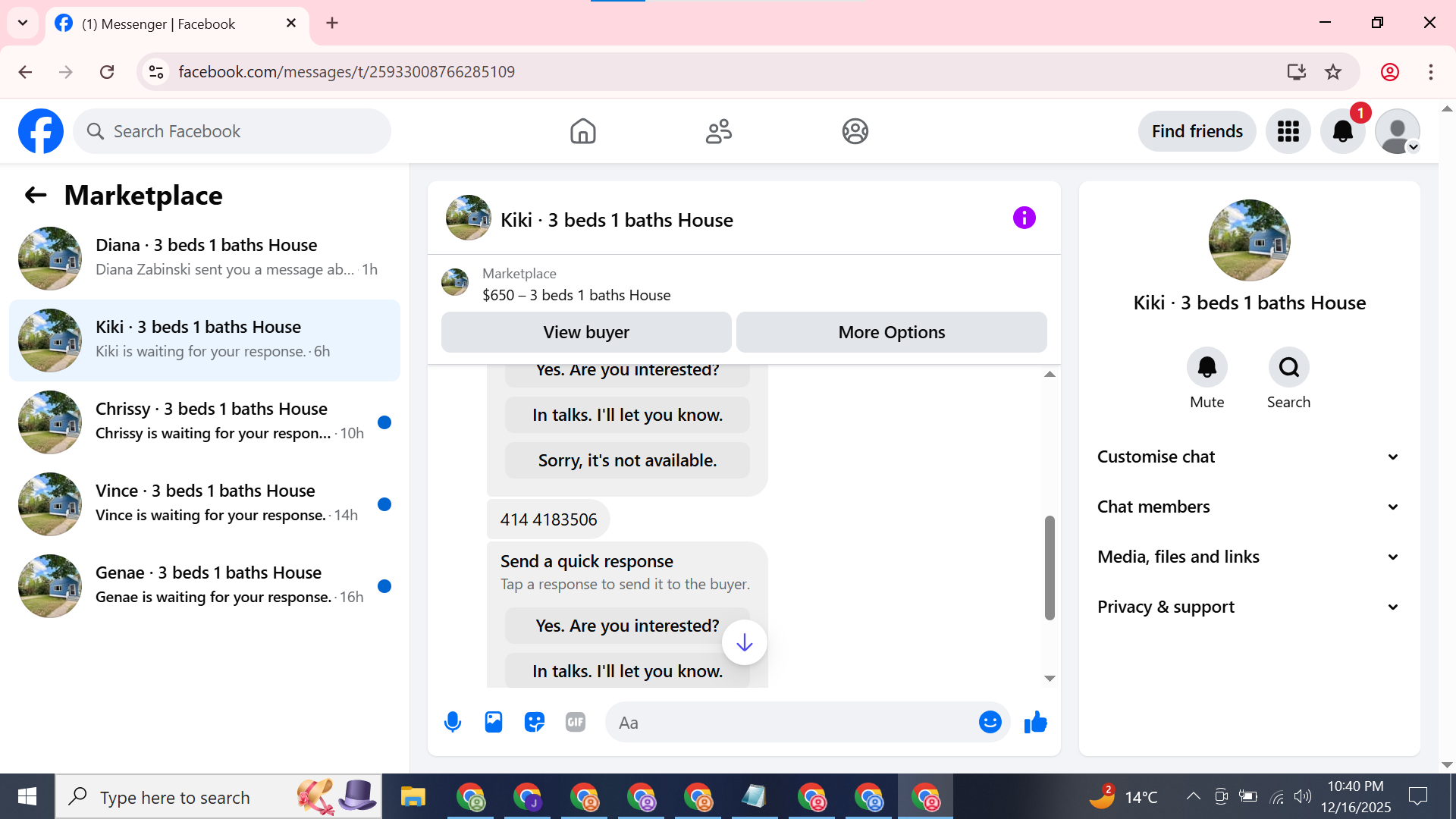Viewport: 1456px width, 819px height.
Task: Send the lower "Yes. Are you interested?" reply
Action: [x=627, y=626]
